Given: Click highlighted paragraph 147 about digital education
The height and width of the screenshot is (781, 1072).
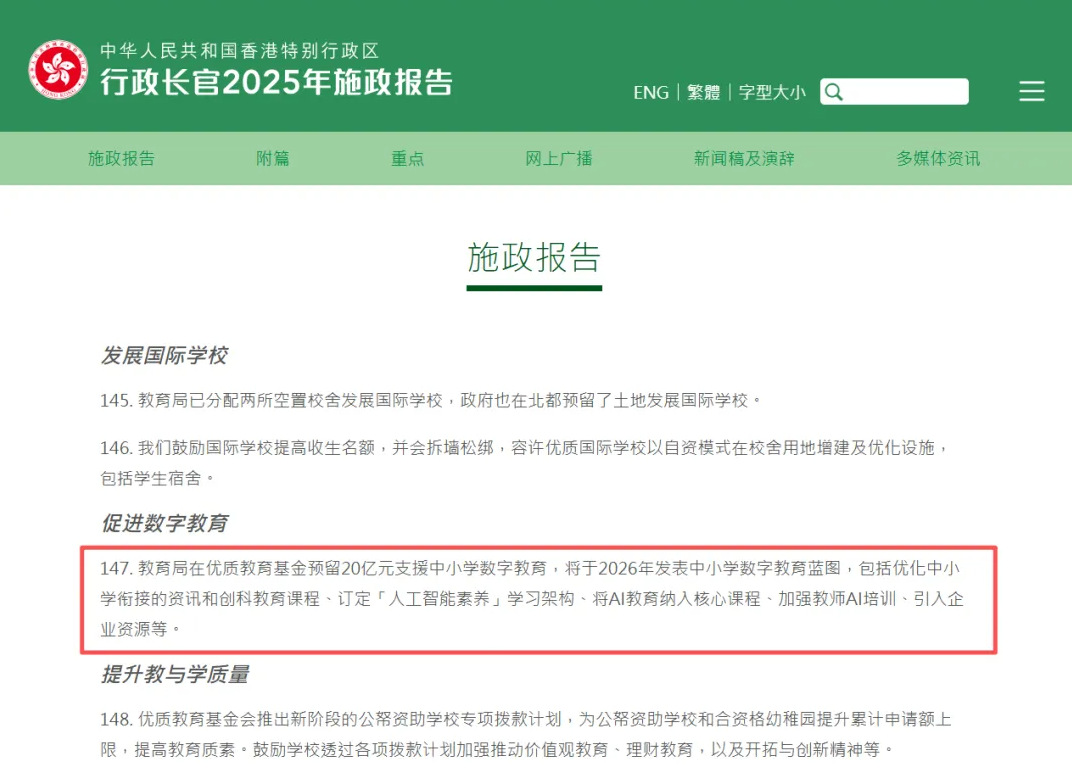Looking at the screenshot, I should coord(537,599).
